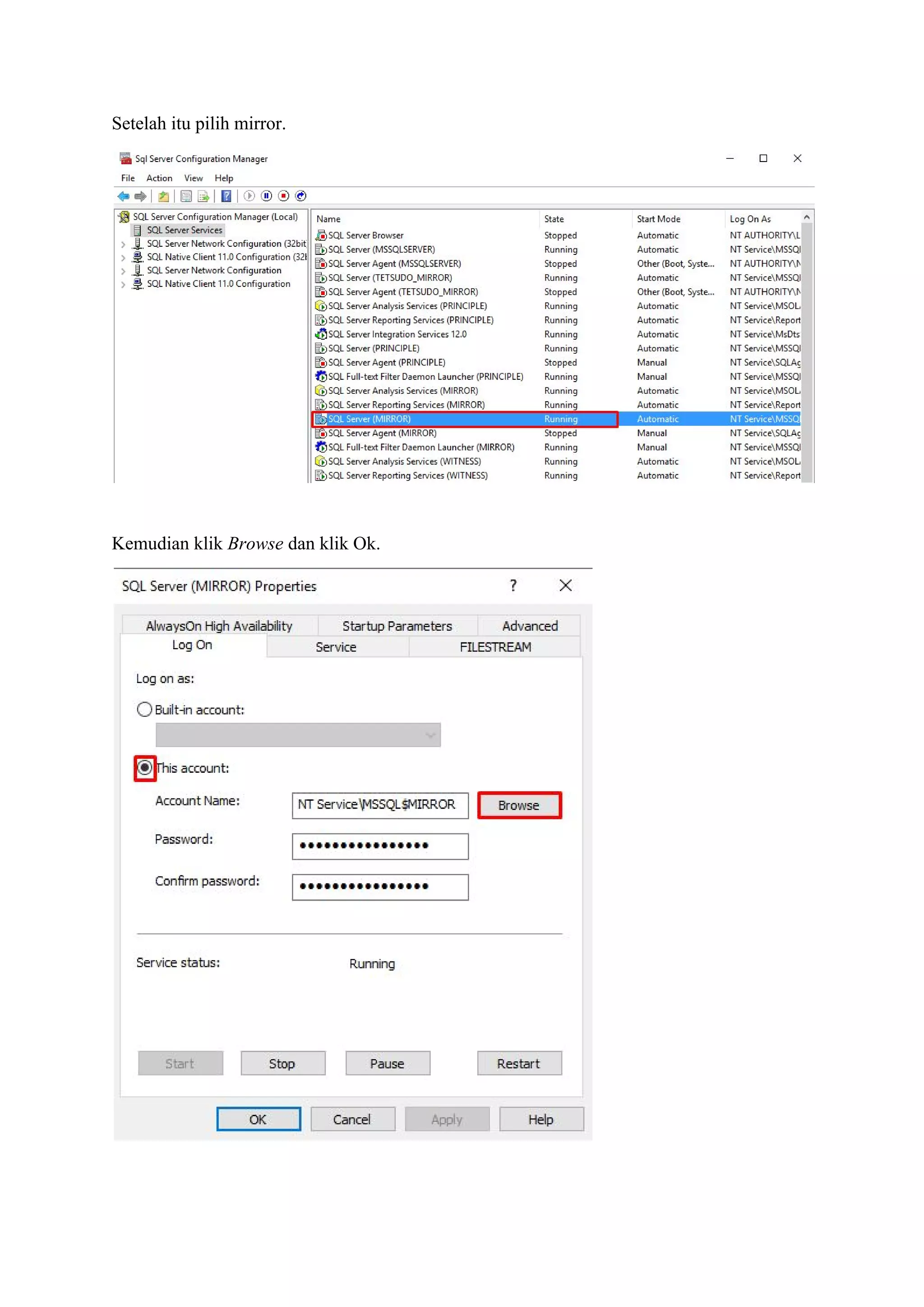Click the OK button

[x=259, y=1119]
